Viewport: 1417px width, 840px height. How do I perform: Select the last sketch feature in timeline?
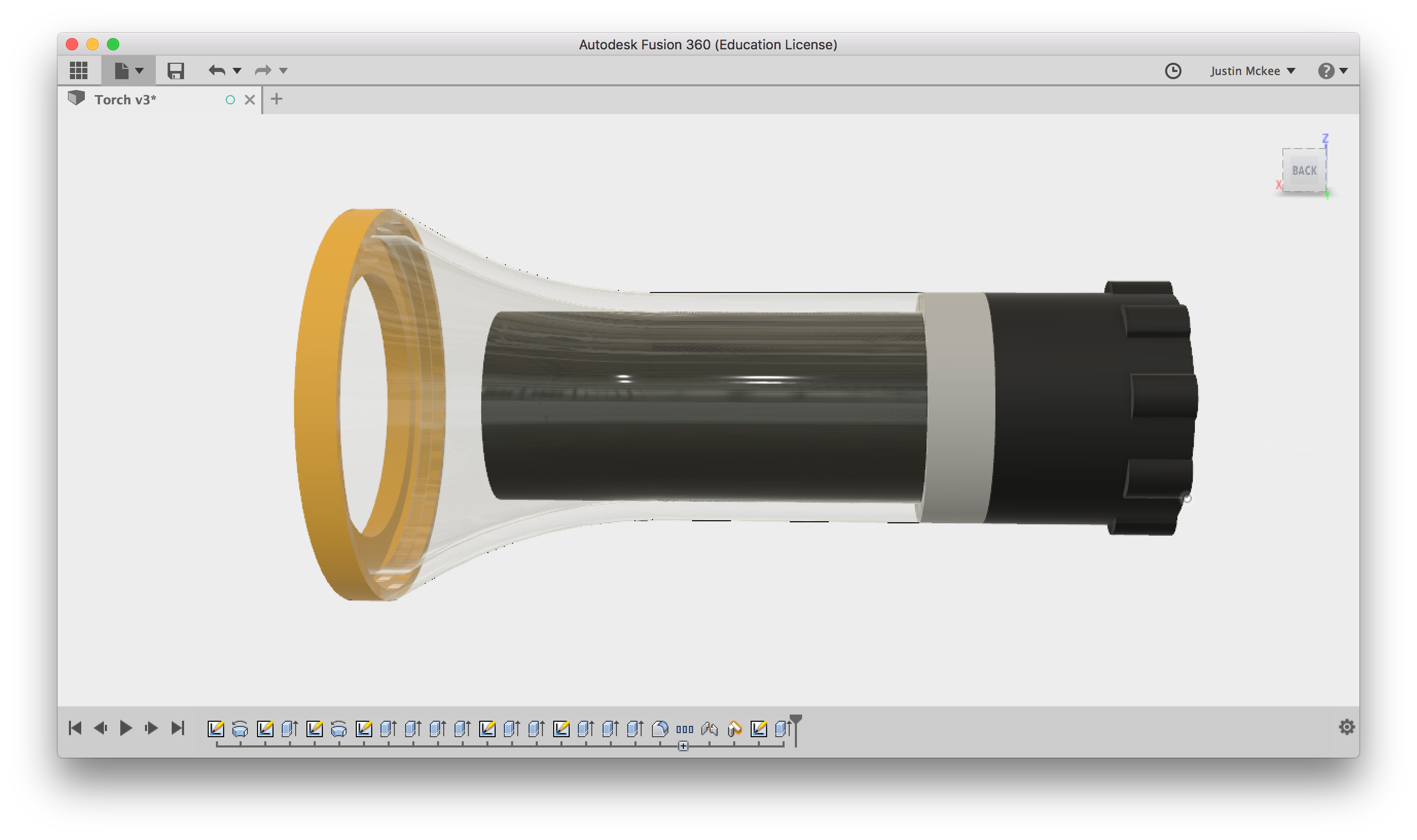coord(758,728)
